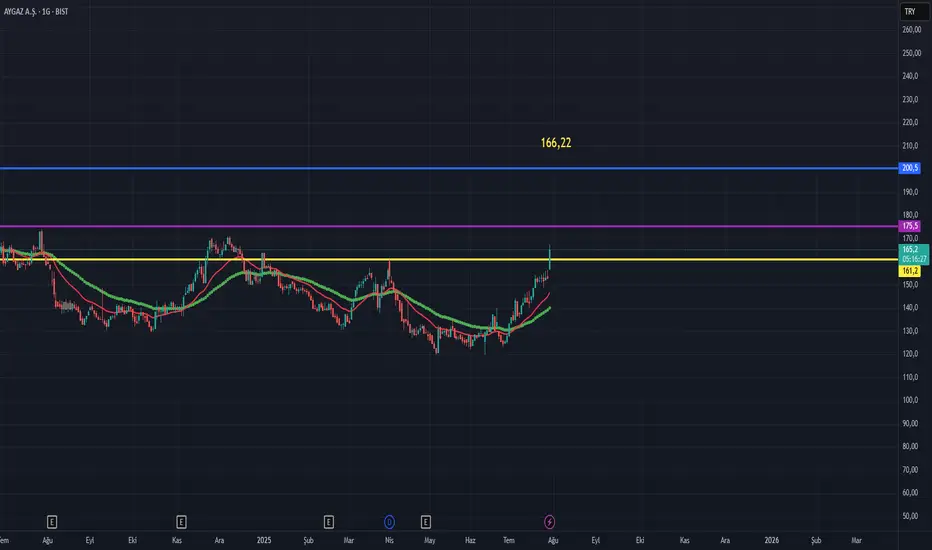Click the 2026 label on time axis

pyautogui.click(x=772, y=540)
